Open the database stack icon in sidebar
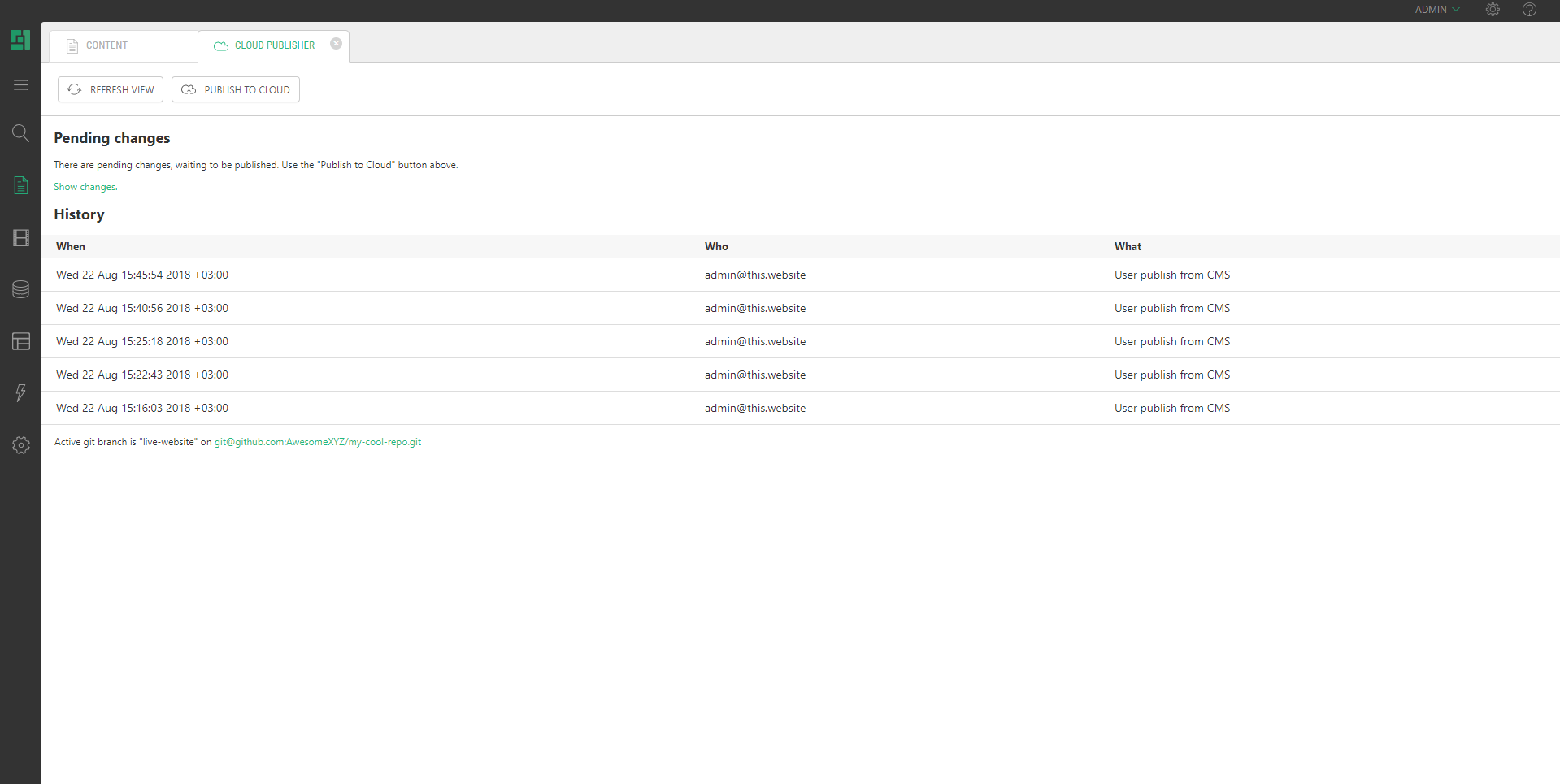The image size is (1560, 784). [x=21, y=289]
